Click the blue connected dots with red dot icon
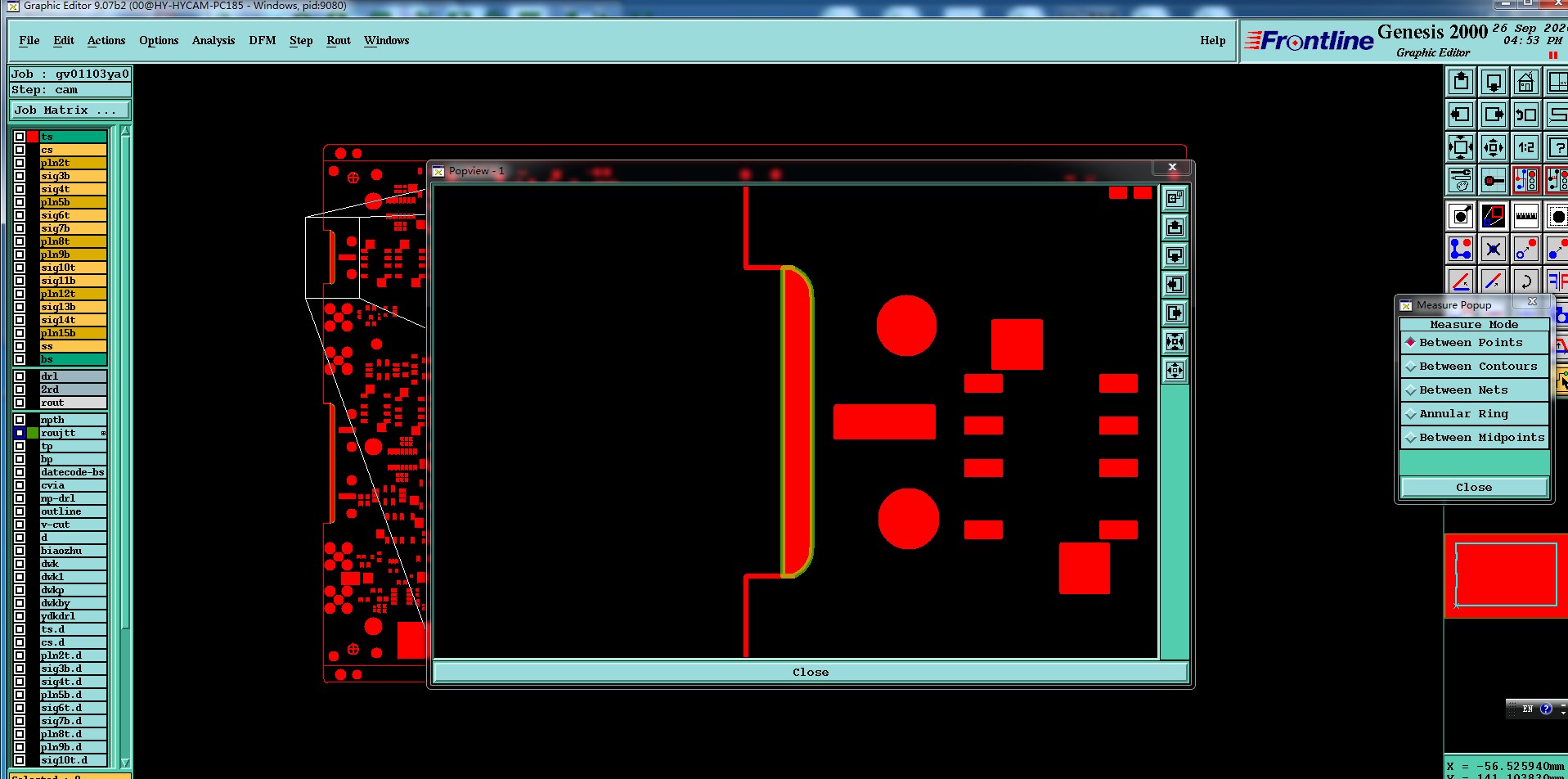Screen dimensions: 1568x779 coord(1461,249)
